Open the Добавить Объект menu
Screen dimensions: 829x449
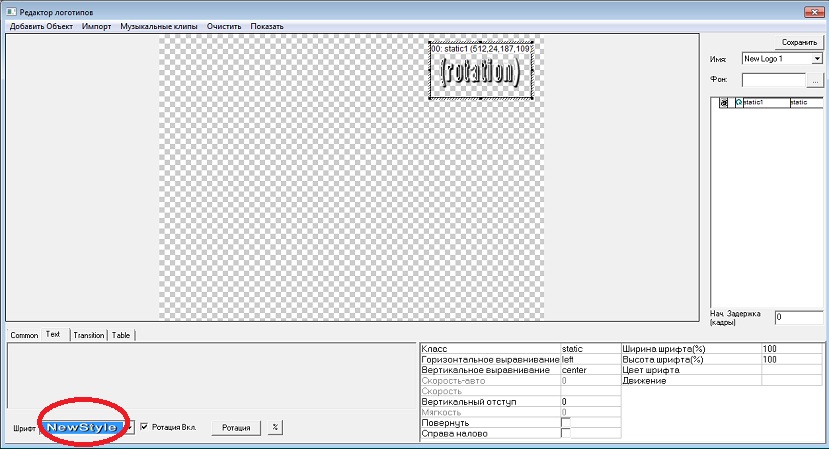click(x=40, y=25)
